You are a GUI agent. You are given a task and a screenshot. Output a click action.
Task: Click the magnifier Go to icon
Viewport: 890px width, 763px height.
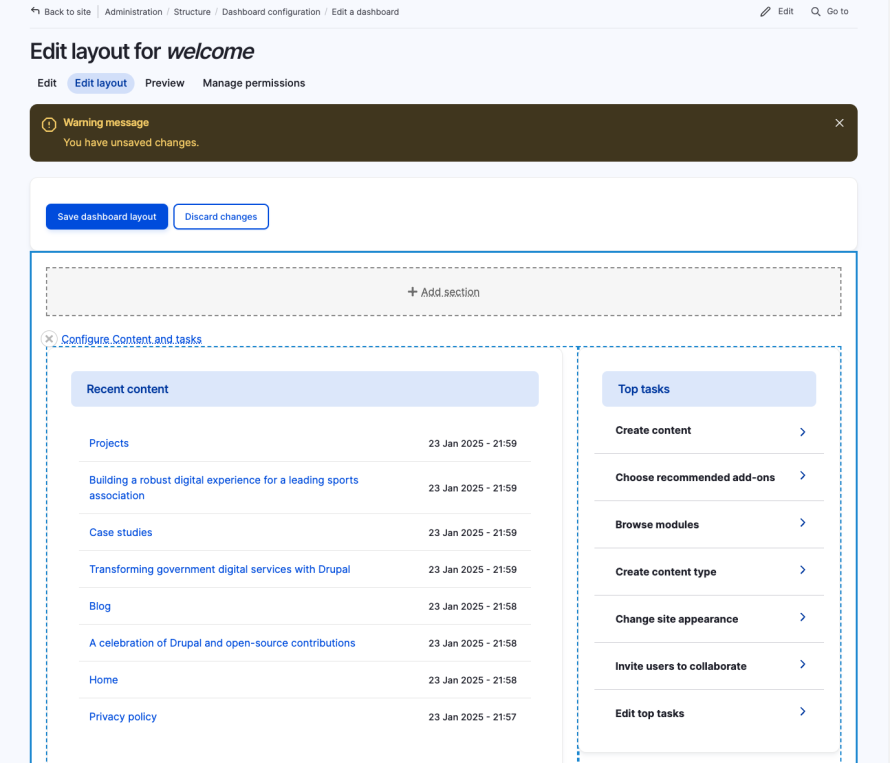point(816,11)
